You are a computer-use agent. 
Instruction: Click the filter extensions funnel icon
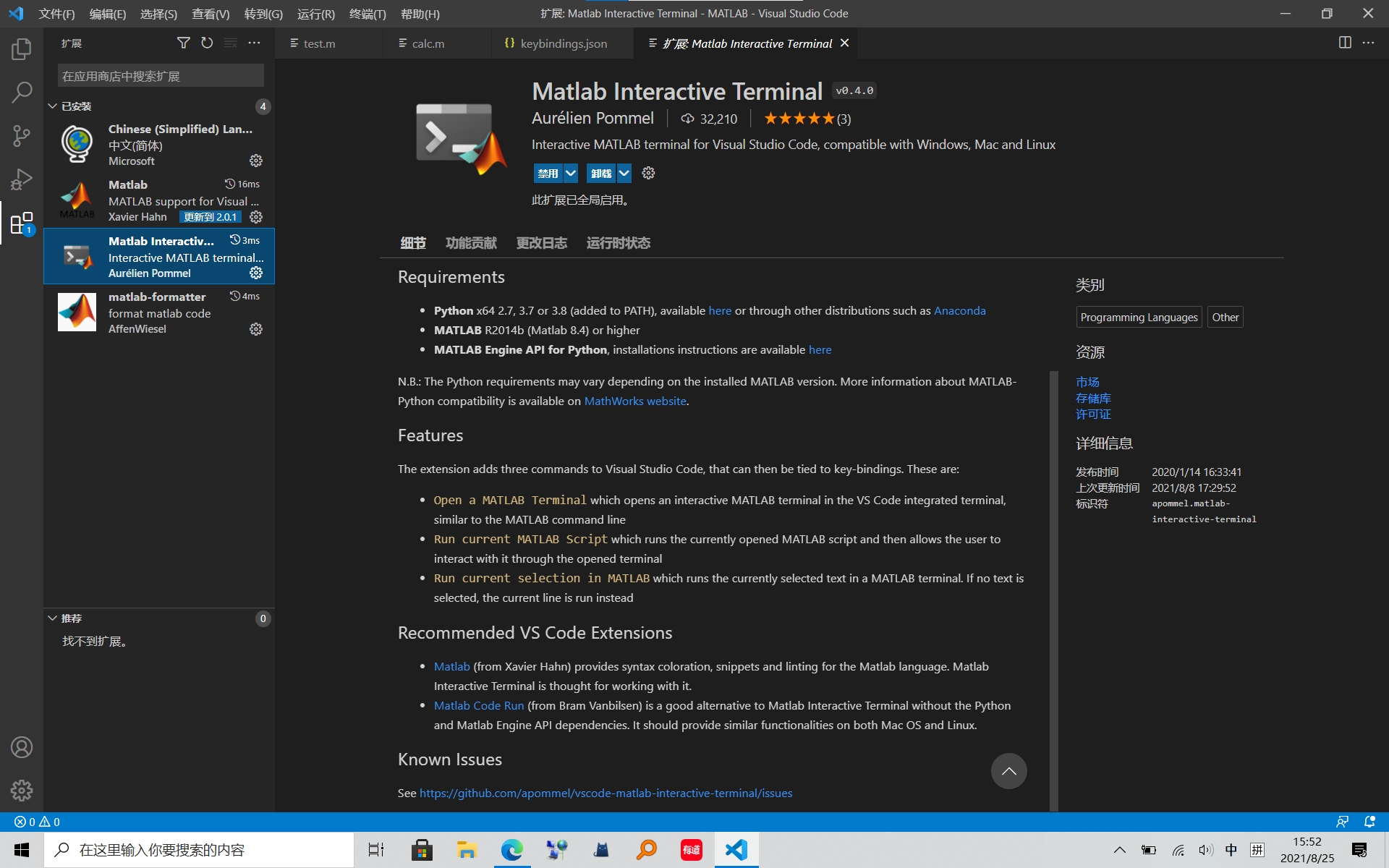tap(184, 43)
